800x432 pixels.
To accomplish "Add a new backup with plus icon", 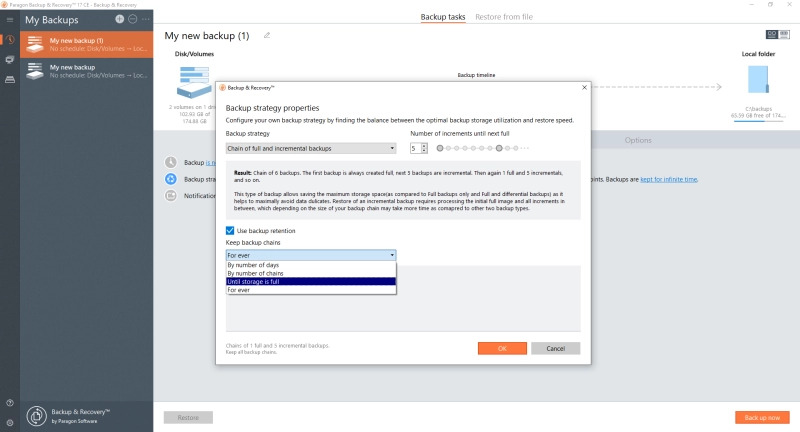I will pyautogui.click(x=119, y=19).
